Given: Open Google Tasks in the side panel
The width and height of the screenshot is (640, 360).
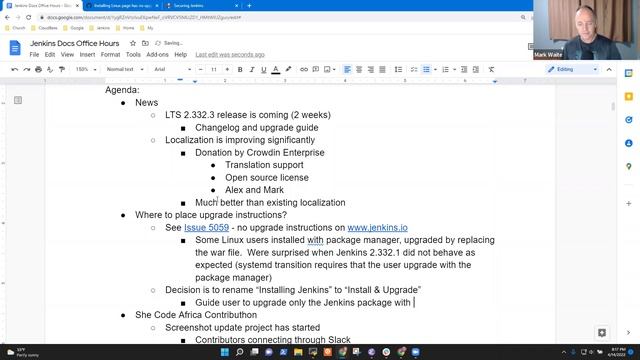Looking at the screenshot, I should coord(629,120).
